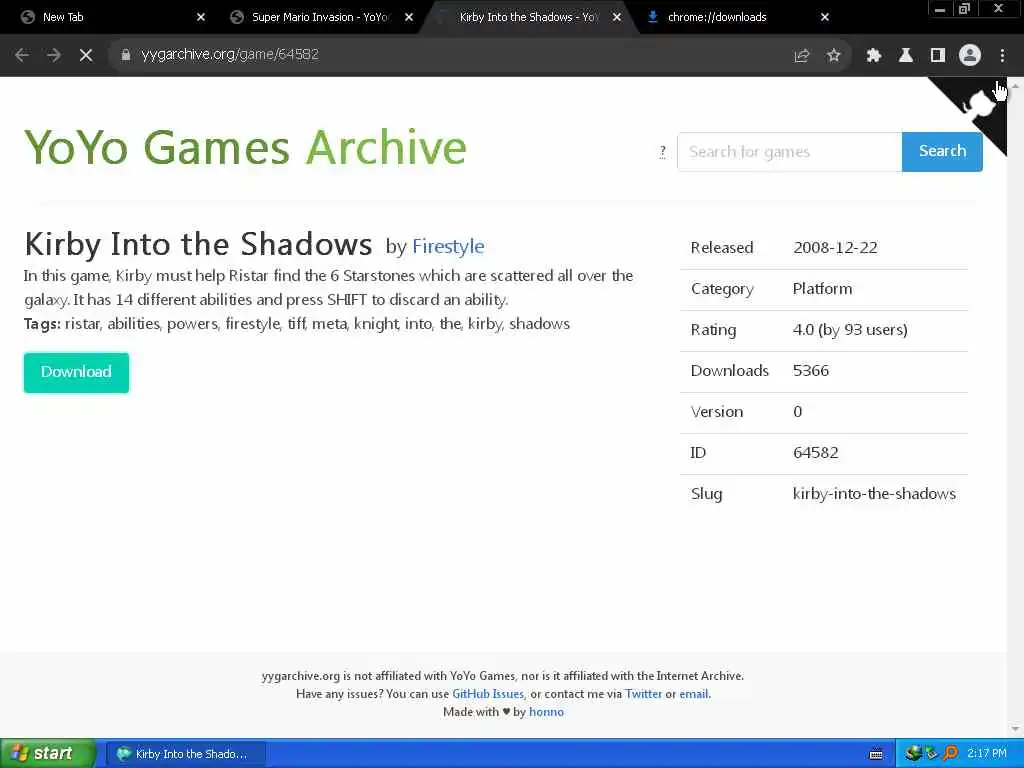
Task: Click the browser back arrow
Action: click(x=22, y=56)
